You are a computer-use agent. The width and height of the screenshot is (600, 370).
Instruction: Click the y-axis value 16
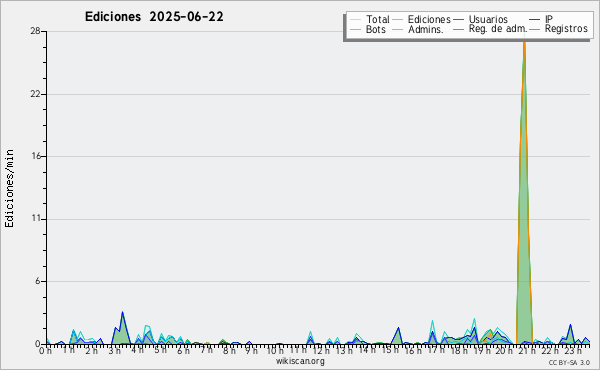point(36,156)
